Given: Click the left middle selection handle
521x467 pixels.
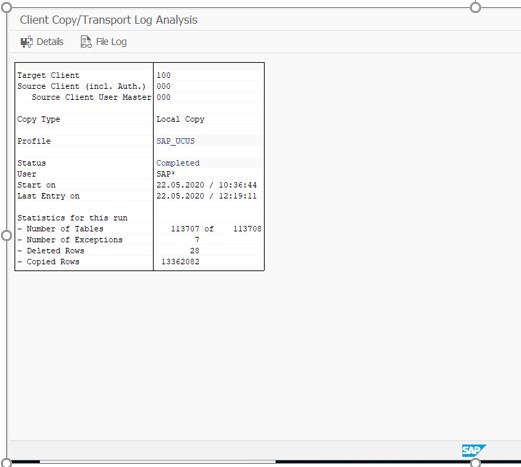Looking at the screenshot, I should tap(6, 236).
